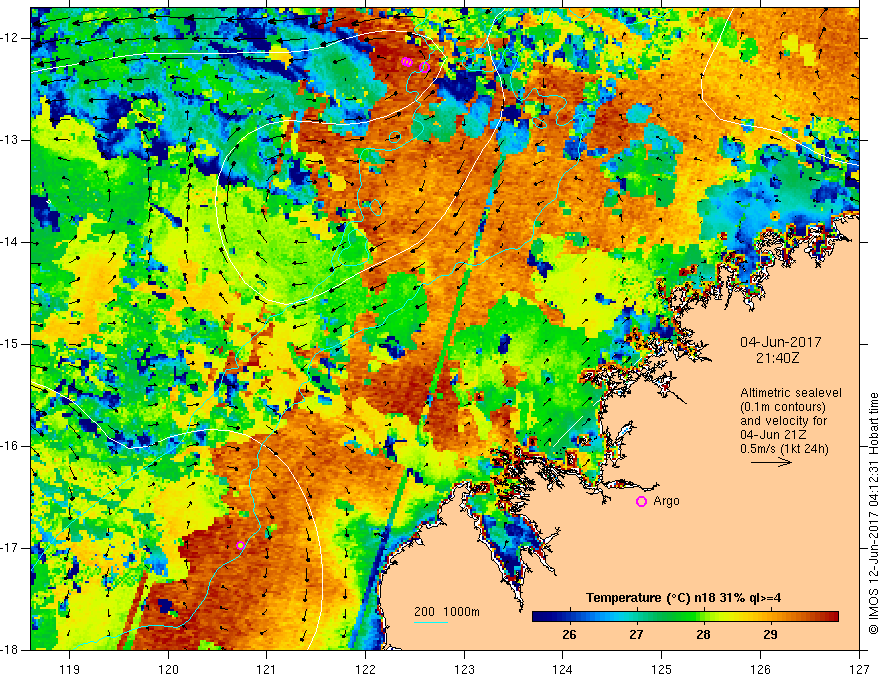Click the latitude label -14
The image size is (880, 680).
pyautogui.click(x=11, y=242)
